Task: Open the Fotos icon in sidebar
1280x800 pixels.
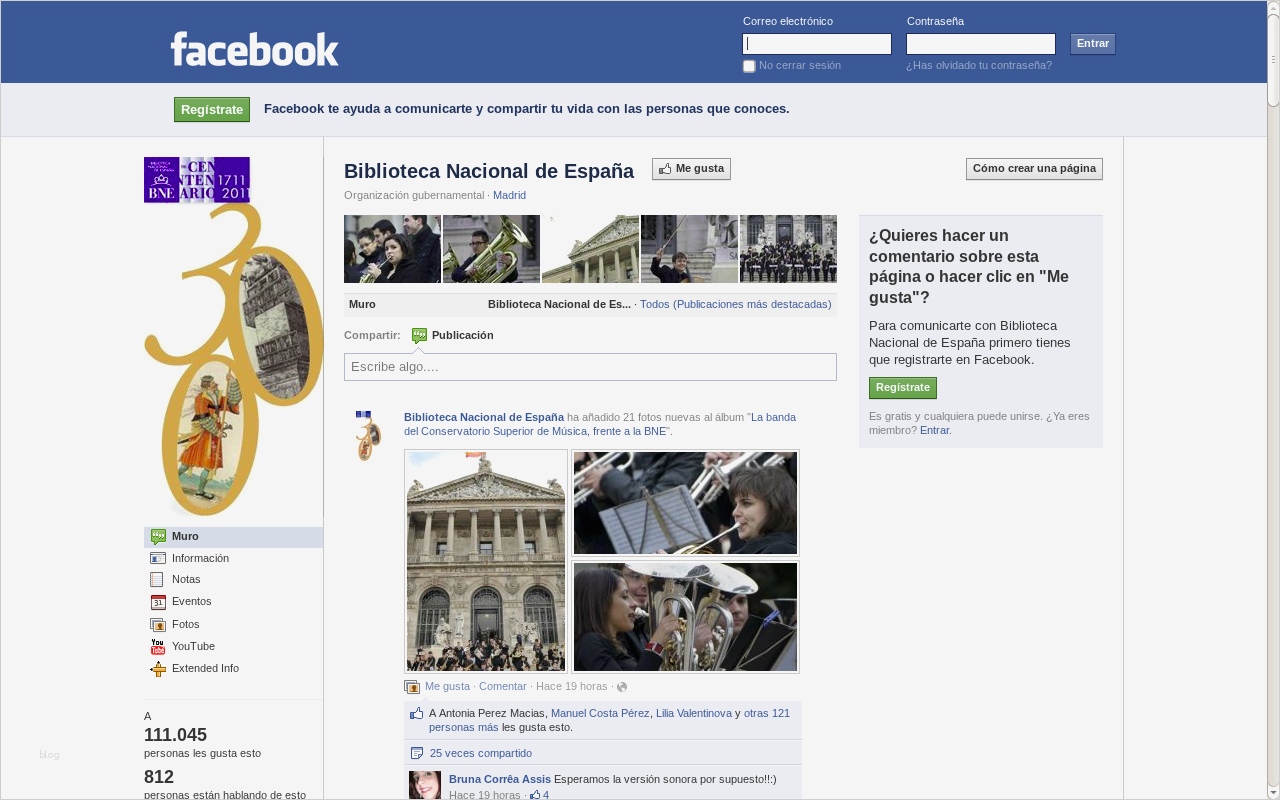Action: click(158, 624)
